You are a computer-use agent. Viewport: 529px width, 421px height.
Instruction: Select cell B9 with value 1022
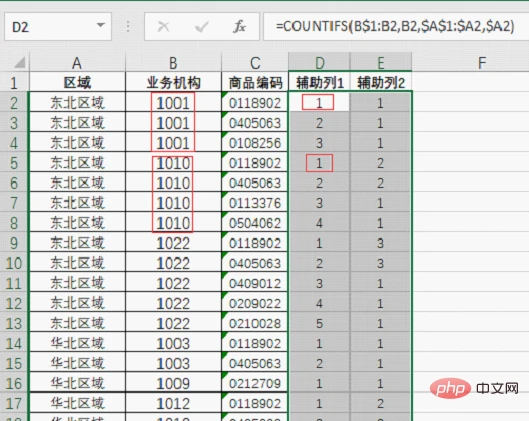173,243
